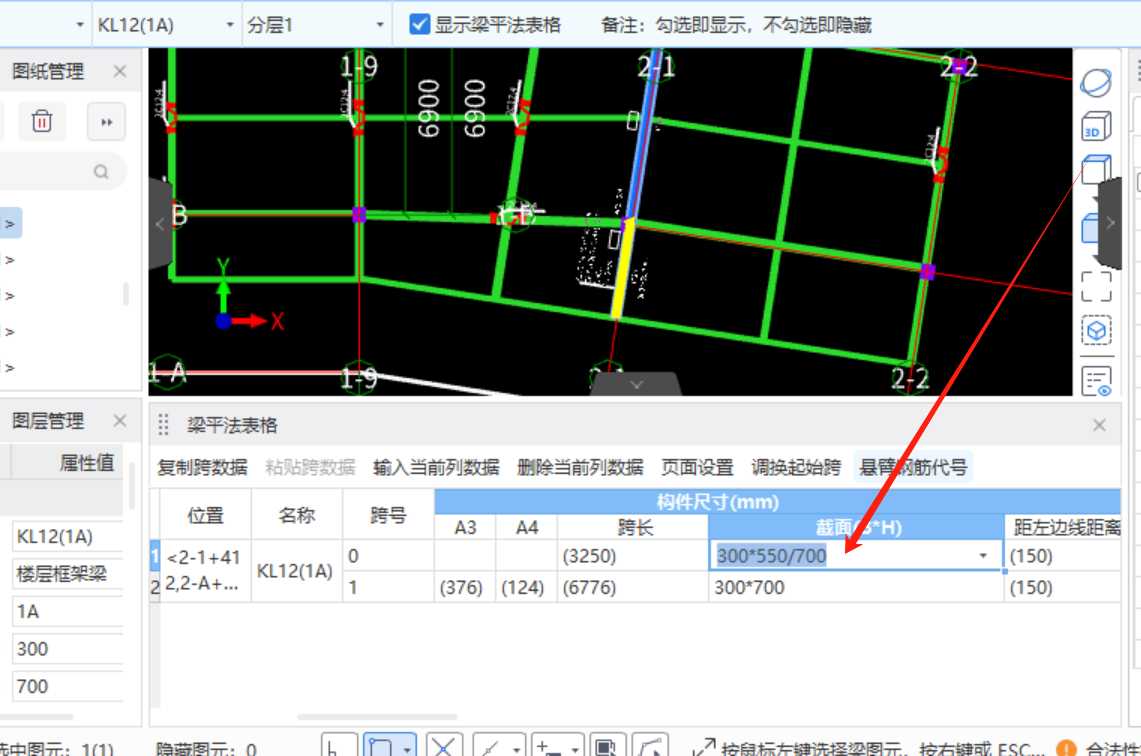
Task: Click the 粘贴跨数据 button
Action: tap(310, 467)
